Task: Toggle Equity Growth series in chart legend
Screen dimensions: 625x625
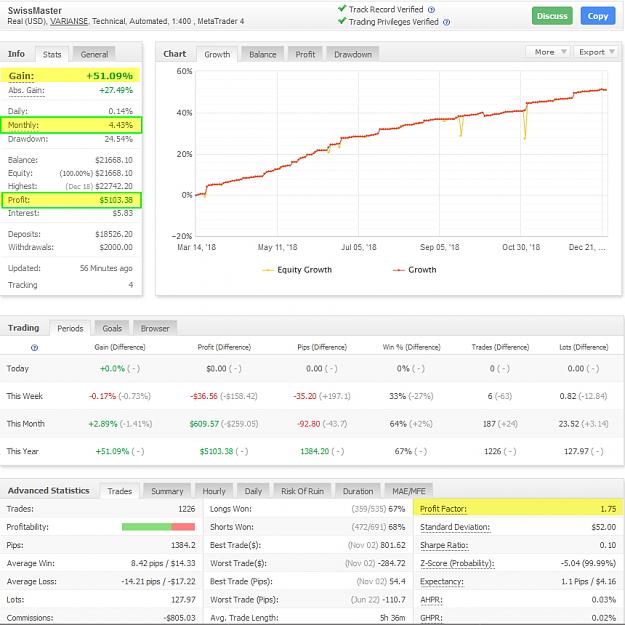Action: [x=297, y=270]
